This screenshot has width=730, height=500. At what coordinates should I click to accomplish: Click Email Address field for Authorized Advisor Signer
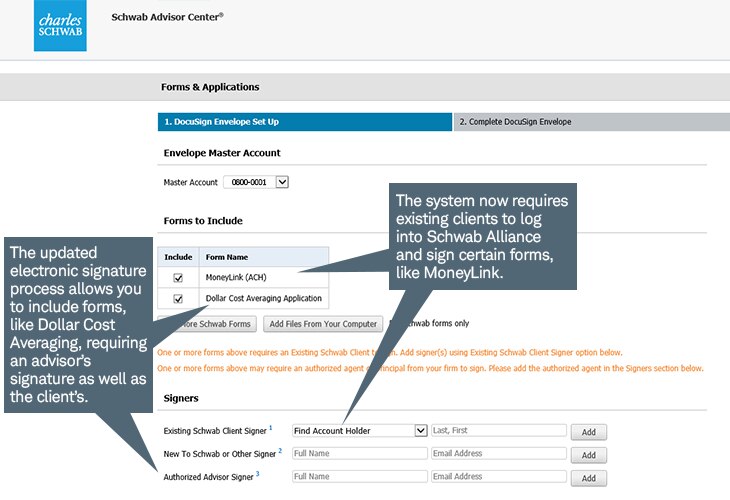[499, 476]
